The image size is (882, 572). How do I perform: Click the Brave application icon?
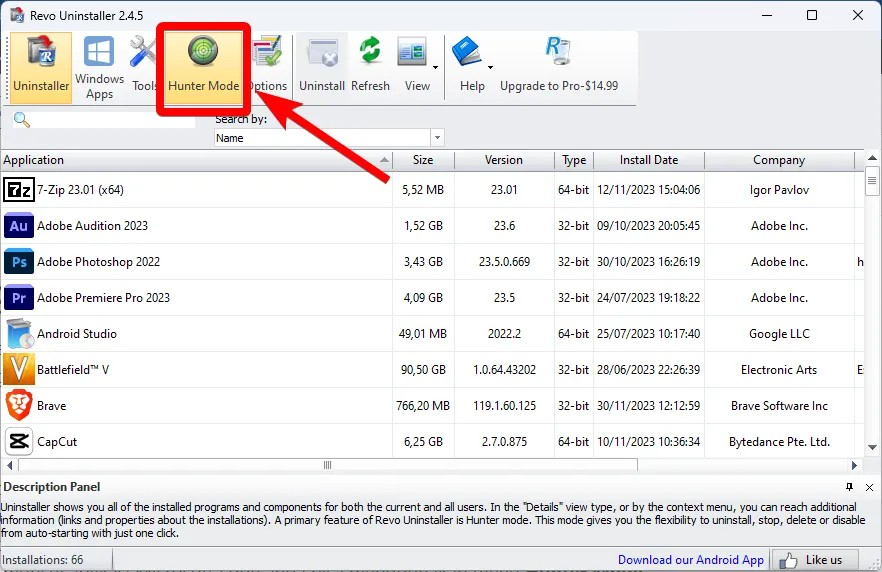tap(19, 406)
